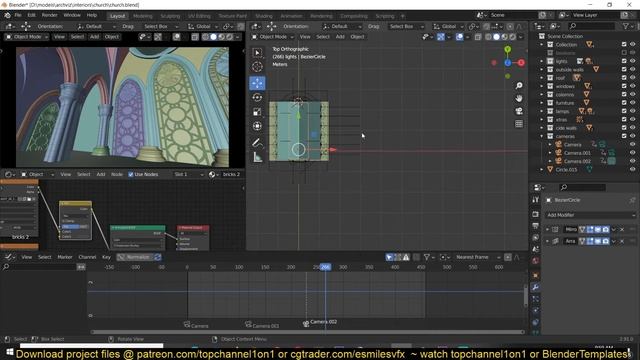Uncheck the cameras collection checkbox
Image resolution: width=640 pixels, height=360 pixels.
click(x=624, y=136)
